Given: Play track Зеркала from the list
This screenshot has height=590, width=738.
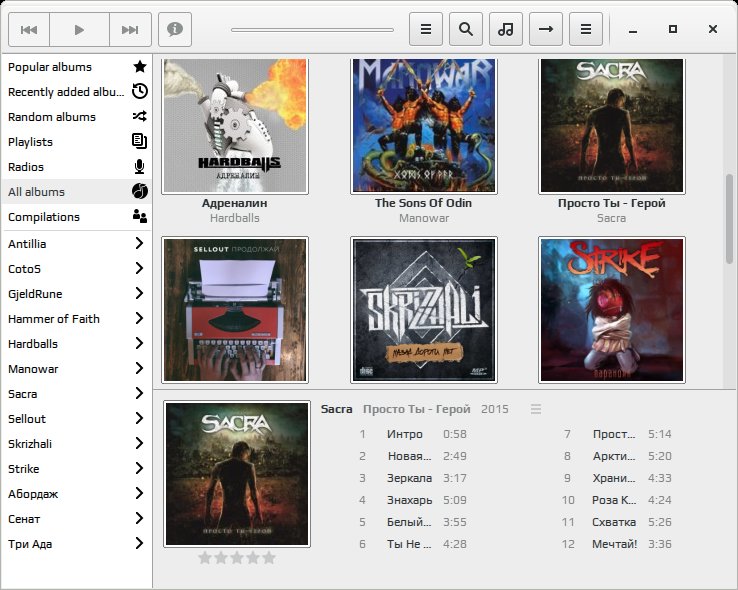Looking at the screenshot, I should click(409, 478).
